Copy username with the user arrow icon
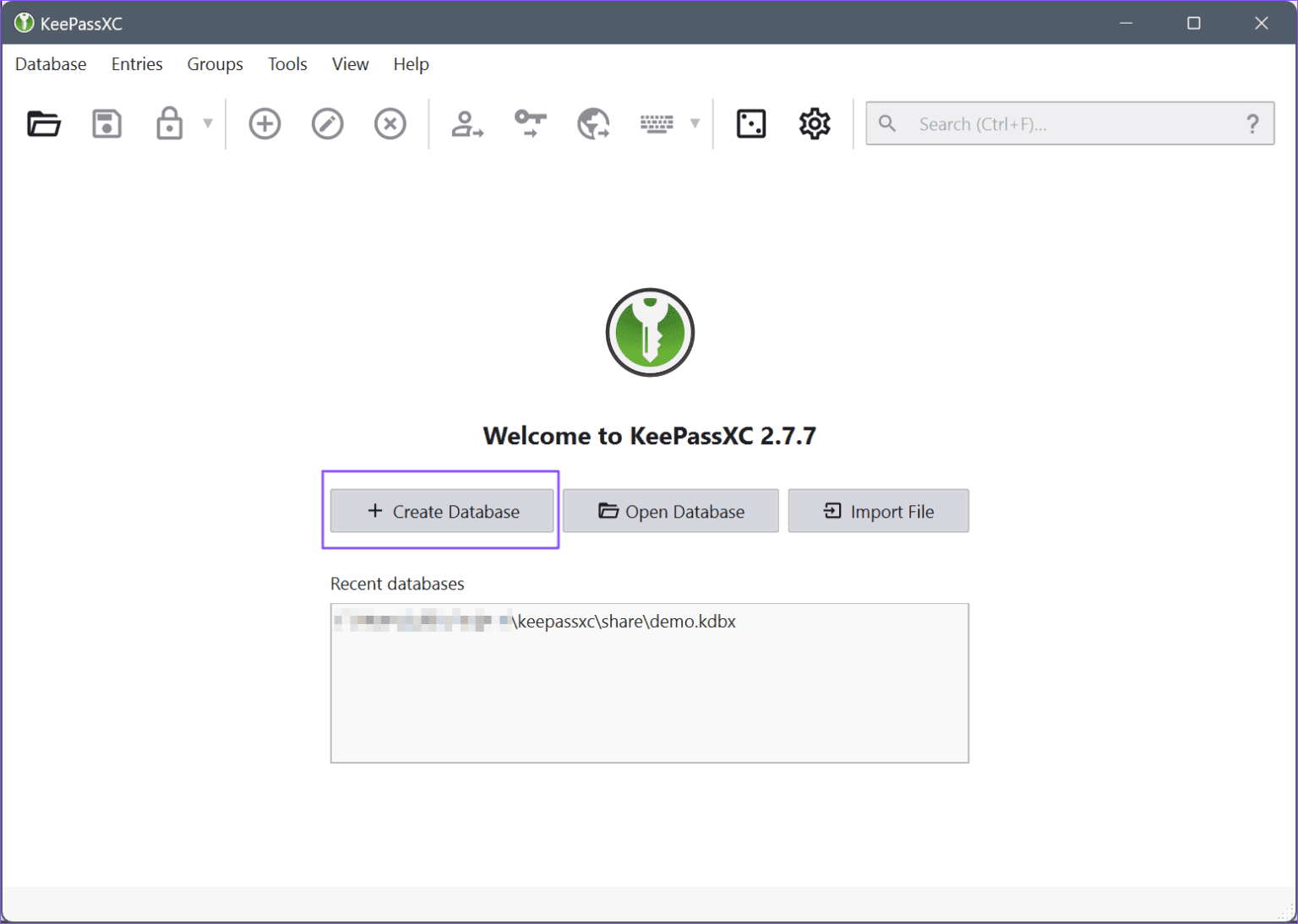This screenshot has width=1298, height=924. [x=466, y=123]
